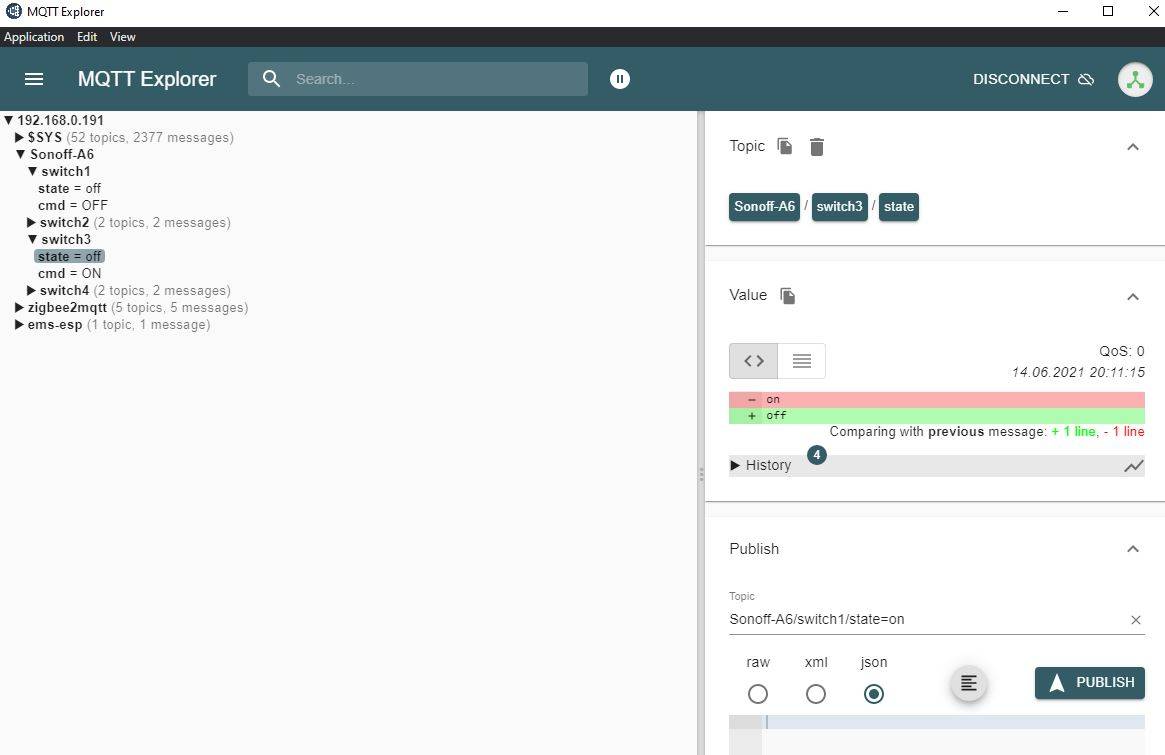Viewport: 1165px width, 755px height.
Task: Collapse the 192.168.0.191 root node
Action: (x=8, y=120)
